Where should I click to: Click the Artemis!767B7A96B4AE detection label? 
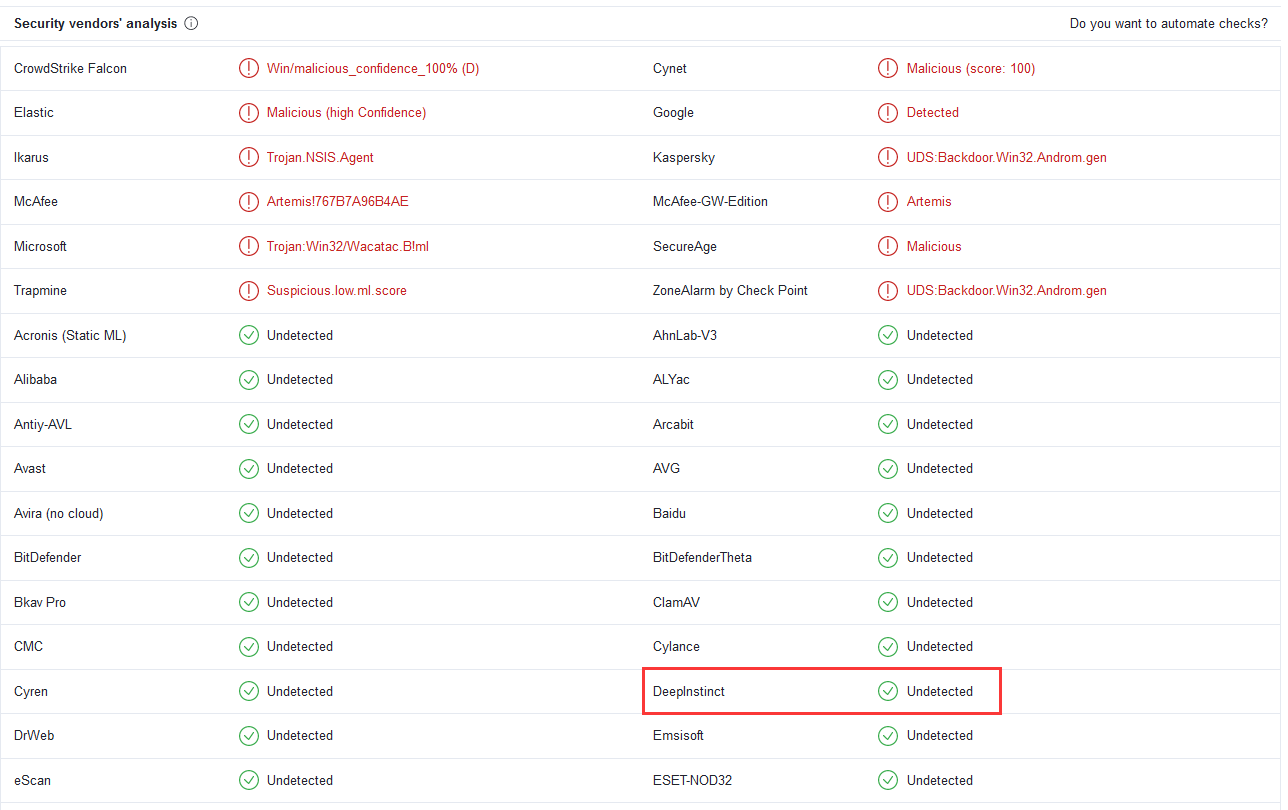coord(337,202)
